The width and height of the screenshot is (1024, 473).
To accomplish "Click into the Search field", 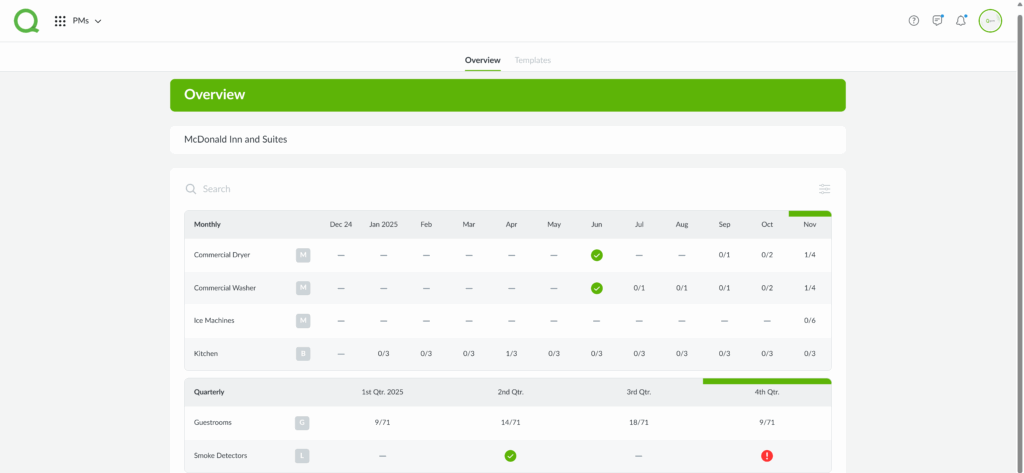I will click(400, 189).
